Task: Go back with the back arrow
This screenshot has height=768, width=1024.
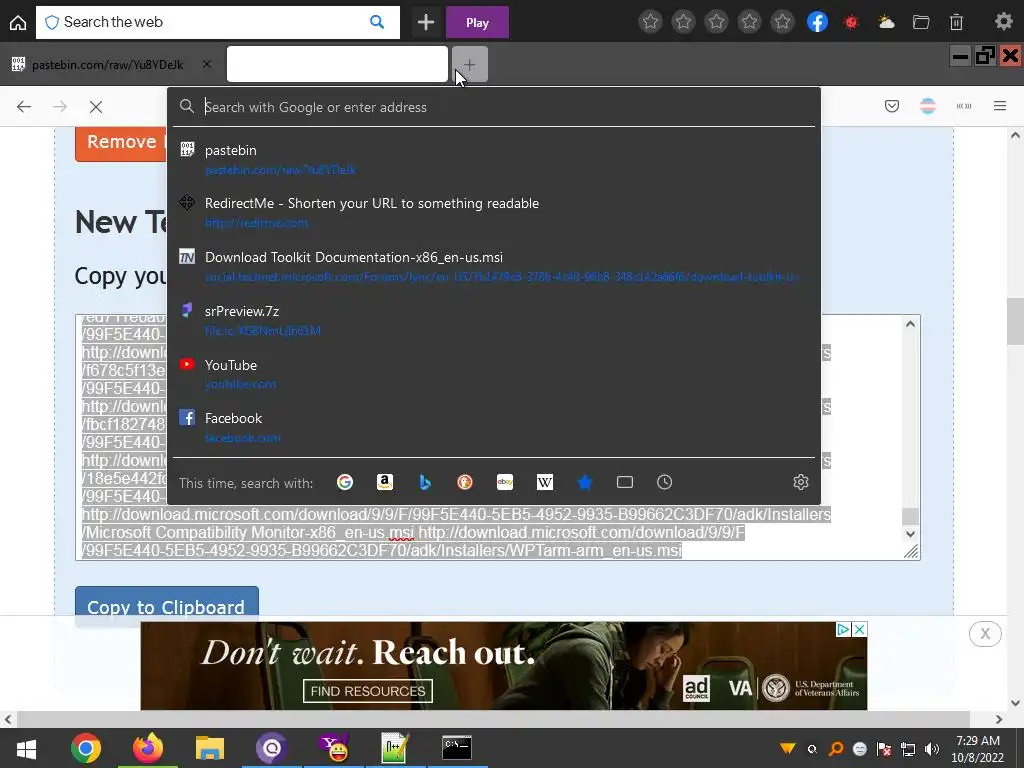Action: coord(24,106)
